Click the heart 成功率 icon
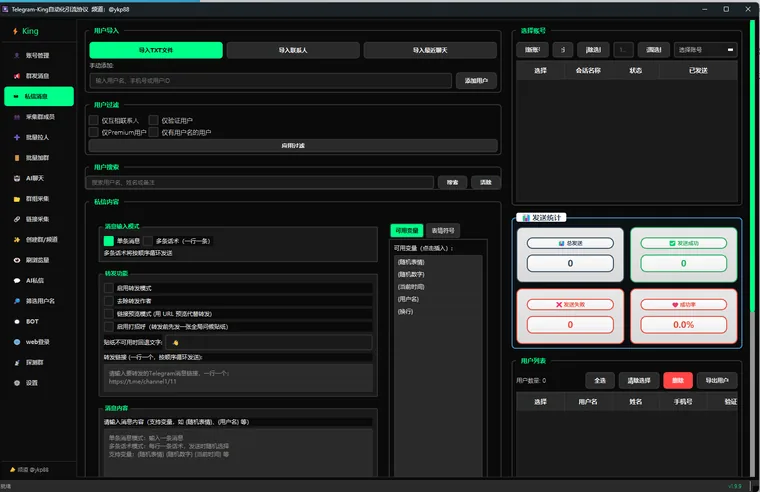 675,304
